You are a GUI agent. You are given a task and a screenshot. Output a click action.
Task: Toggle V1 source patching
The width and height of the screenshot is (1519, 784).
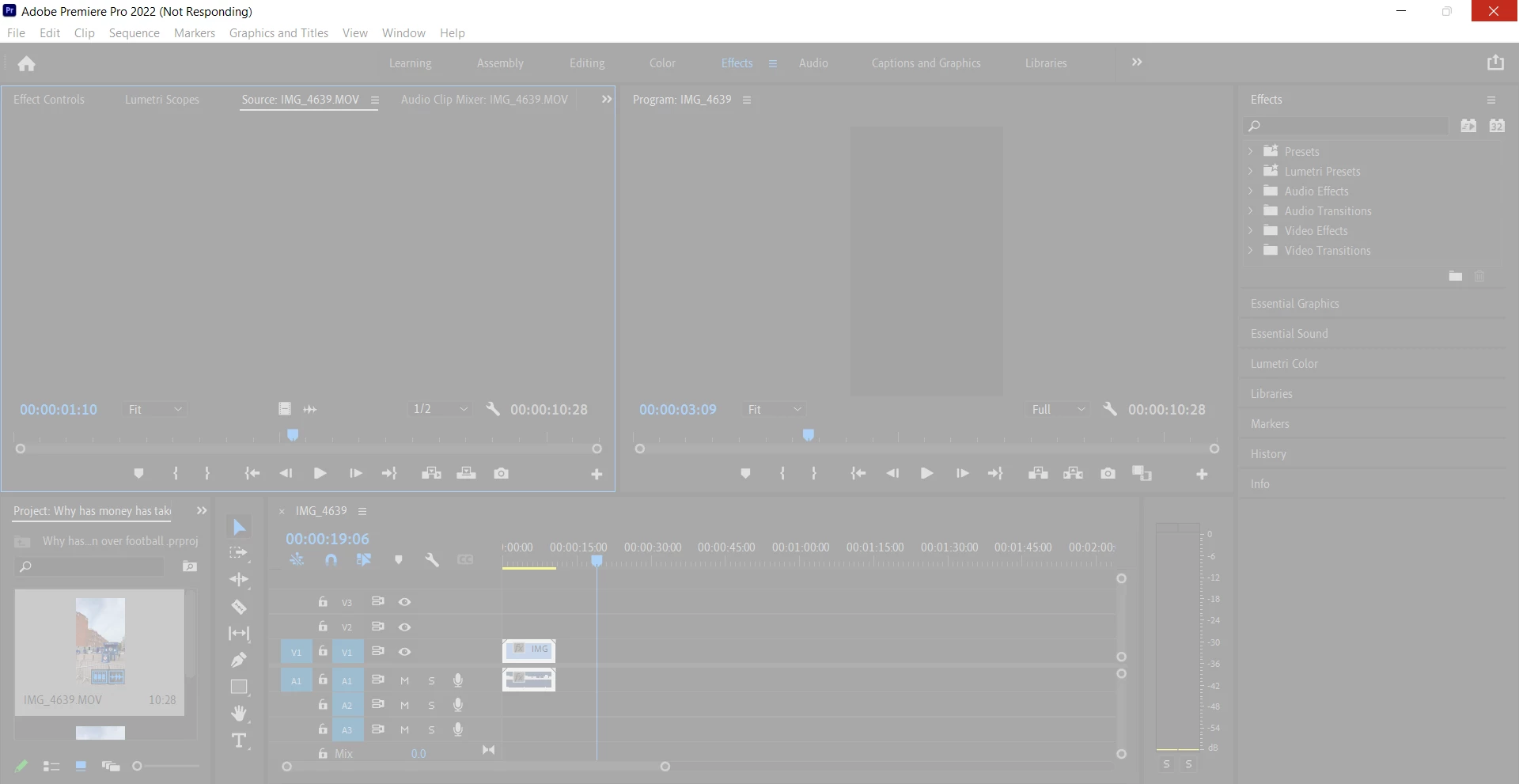point(296,652)
